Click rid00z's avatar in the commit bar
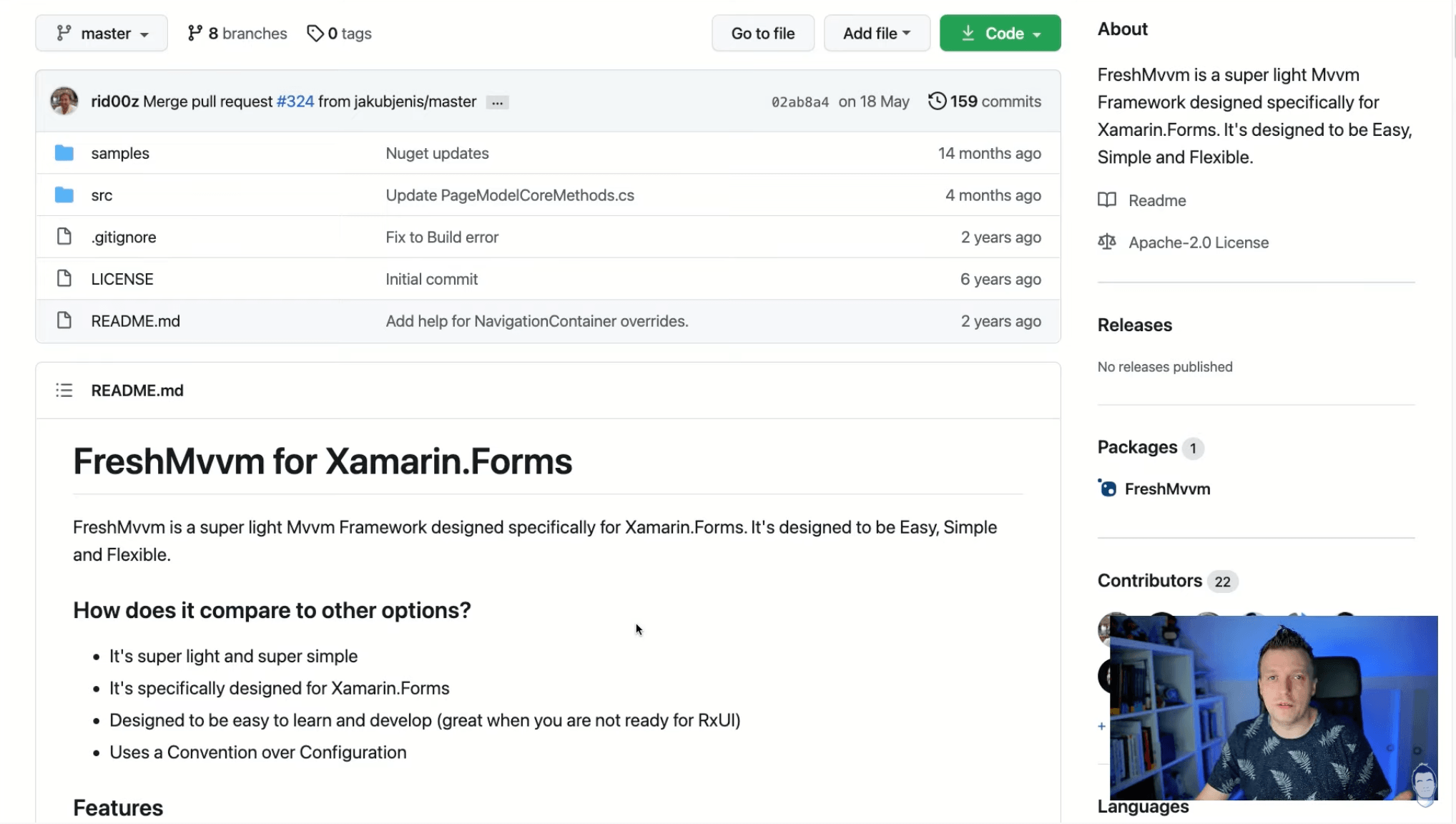Viewport: 1456px width, 824px height. click(64, 101)
